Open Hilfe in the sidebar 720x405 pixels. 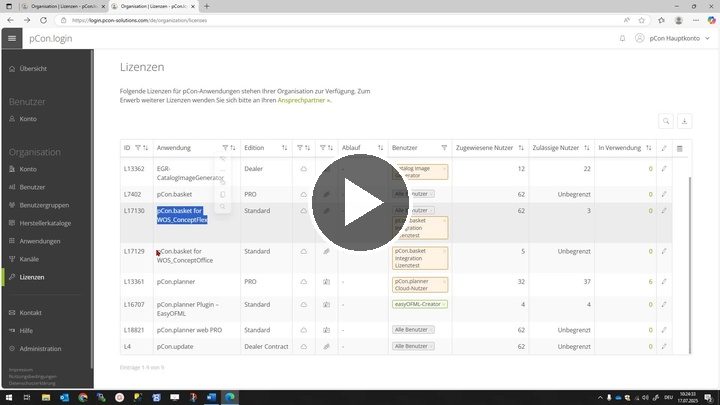pyautogui.click(x=26, y=331)
